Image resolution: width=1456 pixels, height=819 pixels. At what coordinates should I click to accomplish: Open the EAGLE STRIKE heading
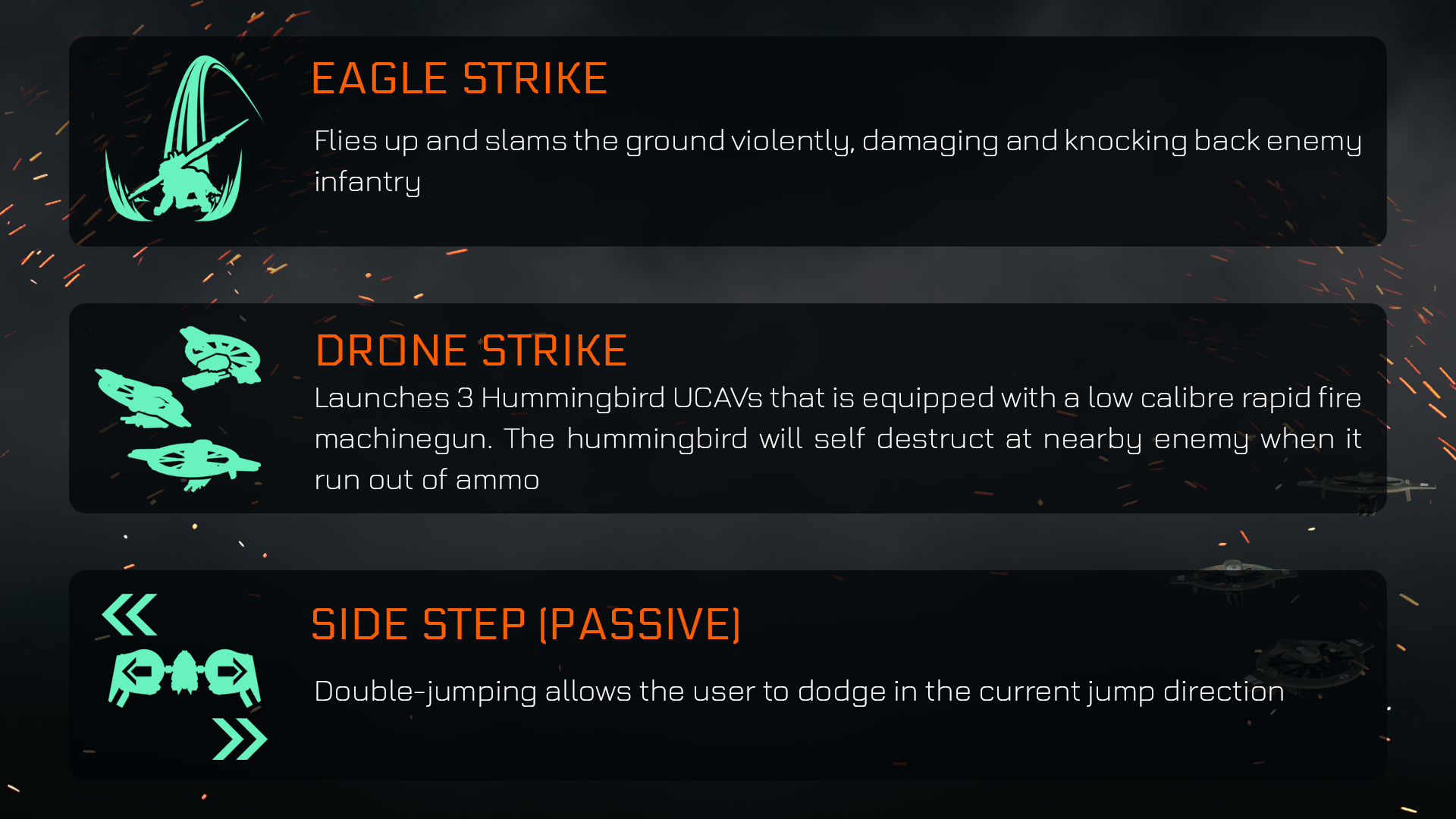tap(460, 78)
